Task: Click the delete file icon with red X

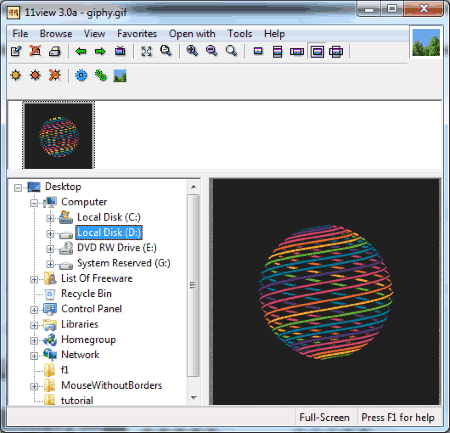Action: click(x=35, y=51)
